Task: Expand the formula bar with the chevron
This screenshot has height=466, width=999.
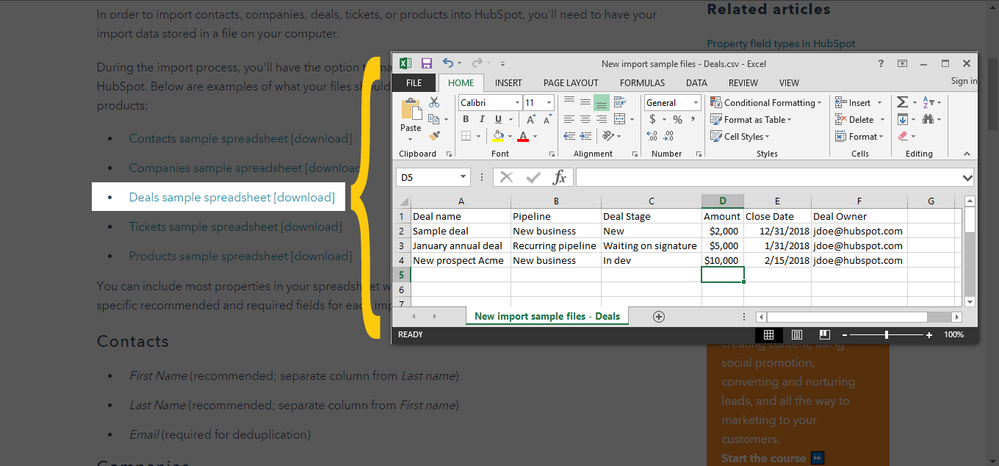Action: tap(968, 177)
